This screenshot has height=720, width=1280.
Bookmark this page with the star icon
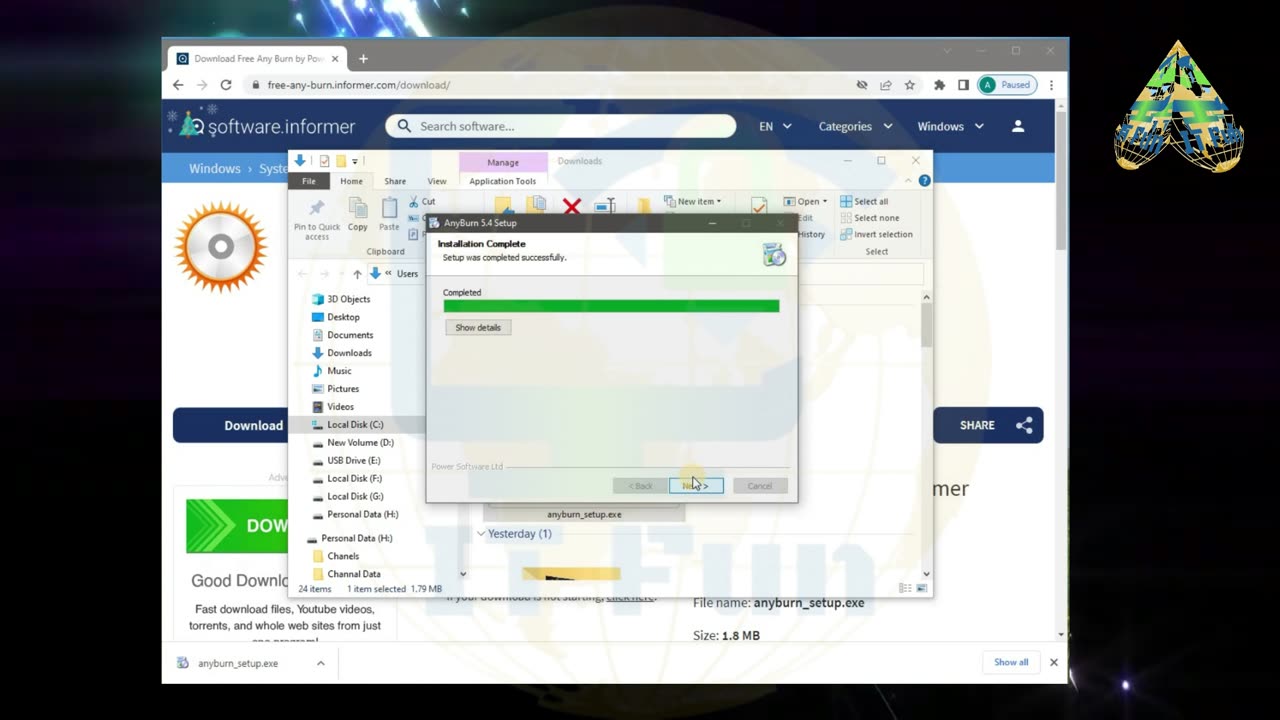click(x=910, y=85)
